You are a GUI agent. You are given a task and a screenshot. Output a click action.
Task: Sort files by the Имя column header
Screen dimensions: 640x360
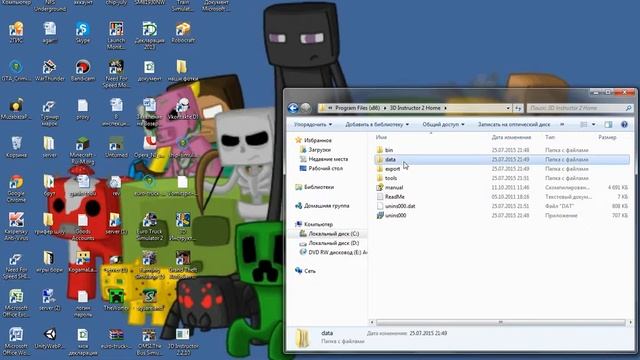point(381,138)
